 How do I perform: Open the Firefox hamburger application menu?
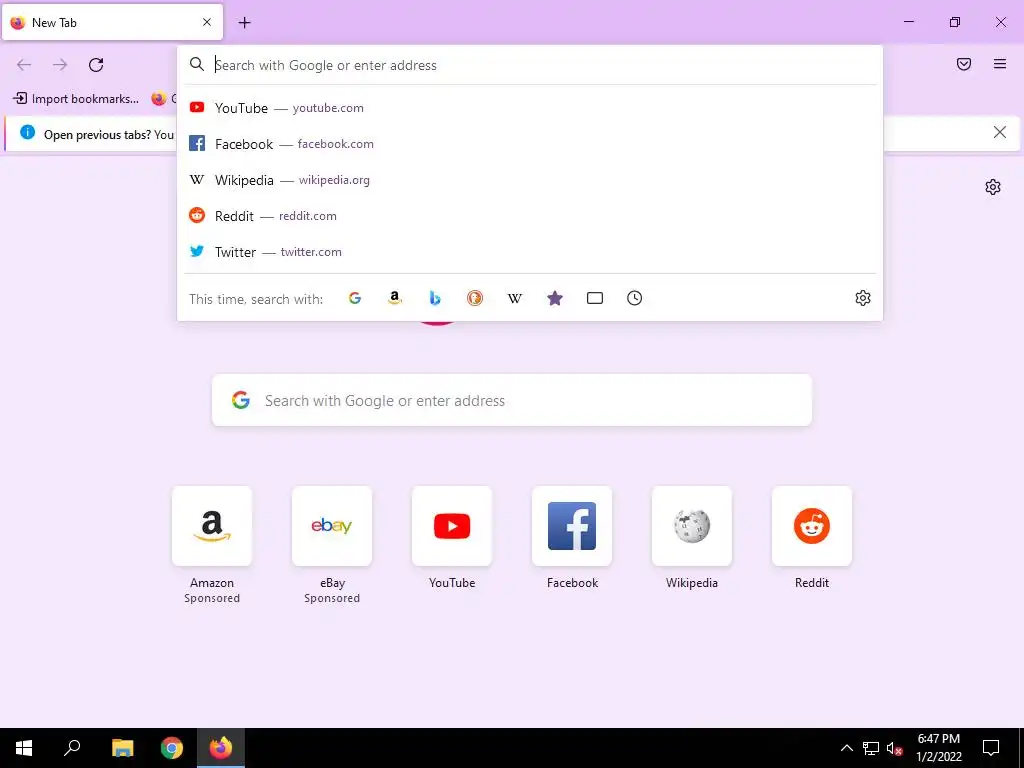[x=1000, y=64]
